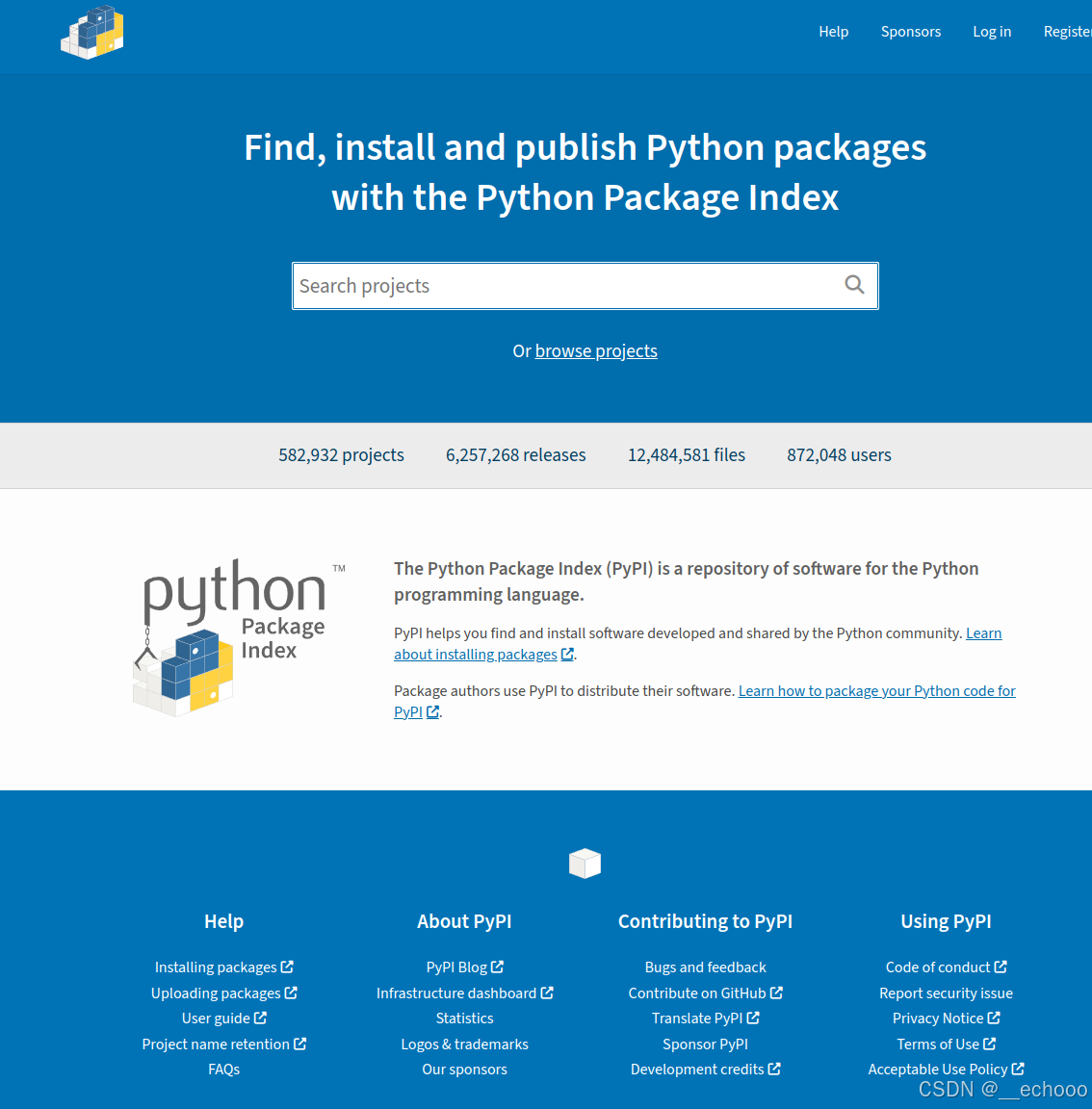
Task: Open the Project name retention link
Action: [216, 1044]
